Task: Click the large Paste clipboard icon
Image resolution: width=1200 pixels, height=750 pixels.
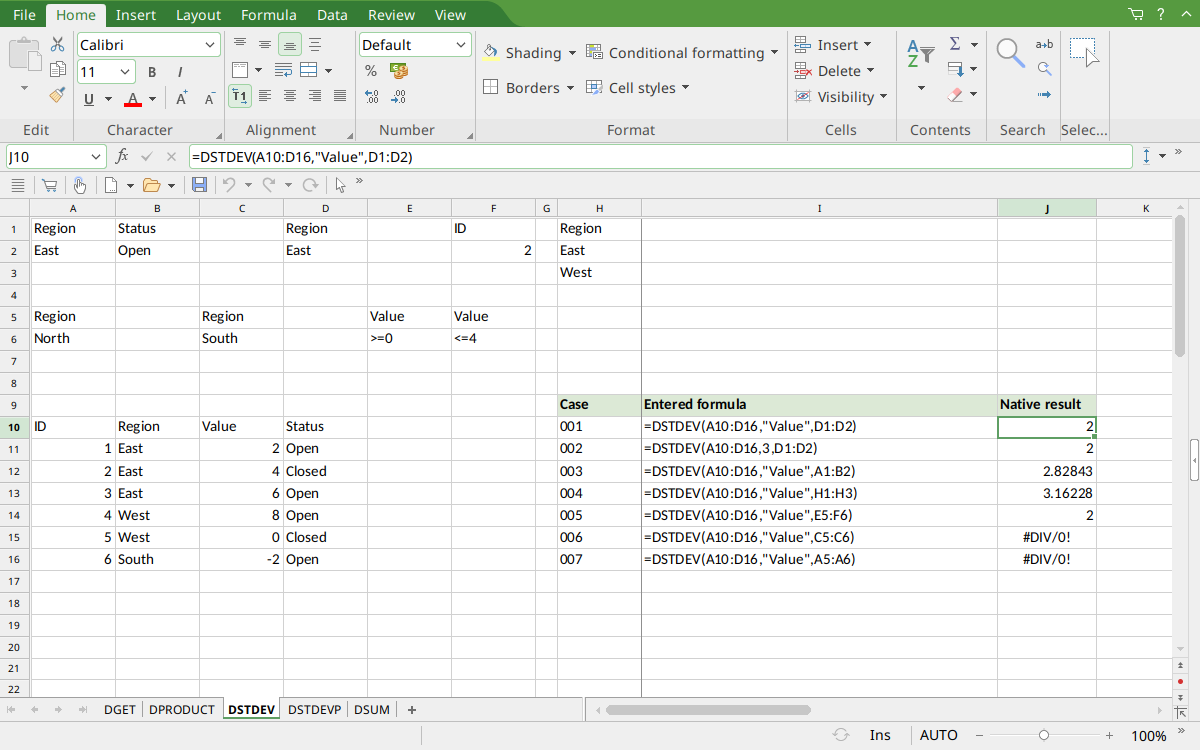Action: point(24,55)
